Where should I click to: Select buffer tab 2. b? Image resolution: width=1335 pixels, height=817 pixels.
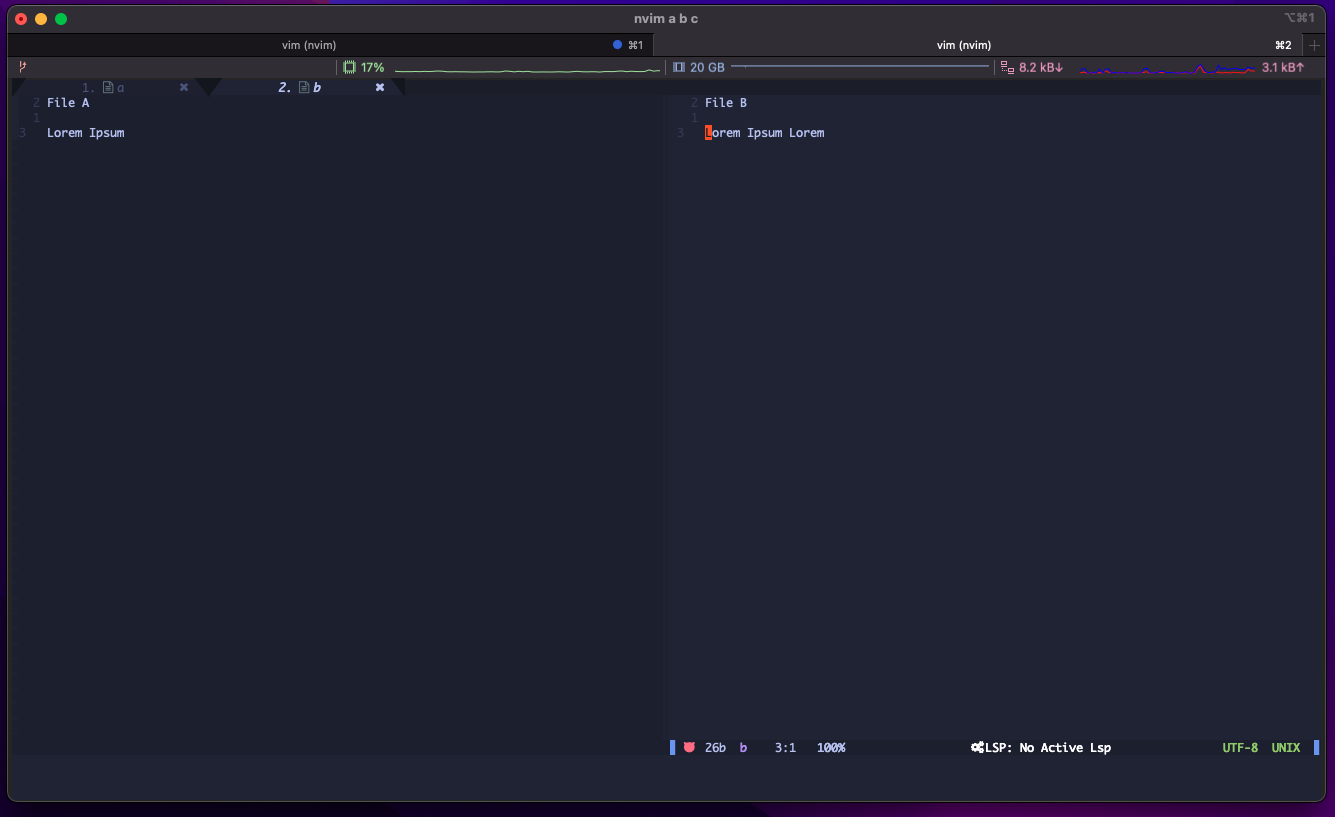tap(305, 88)
